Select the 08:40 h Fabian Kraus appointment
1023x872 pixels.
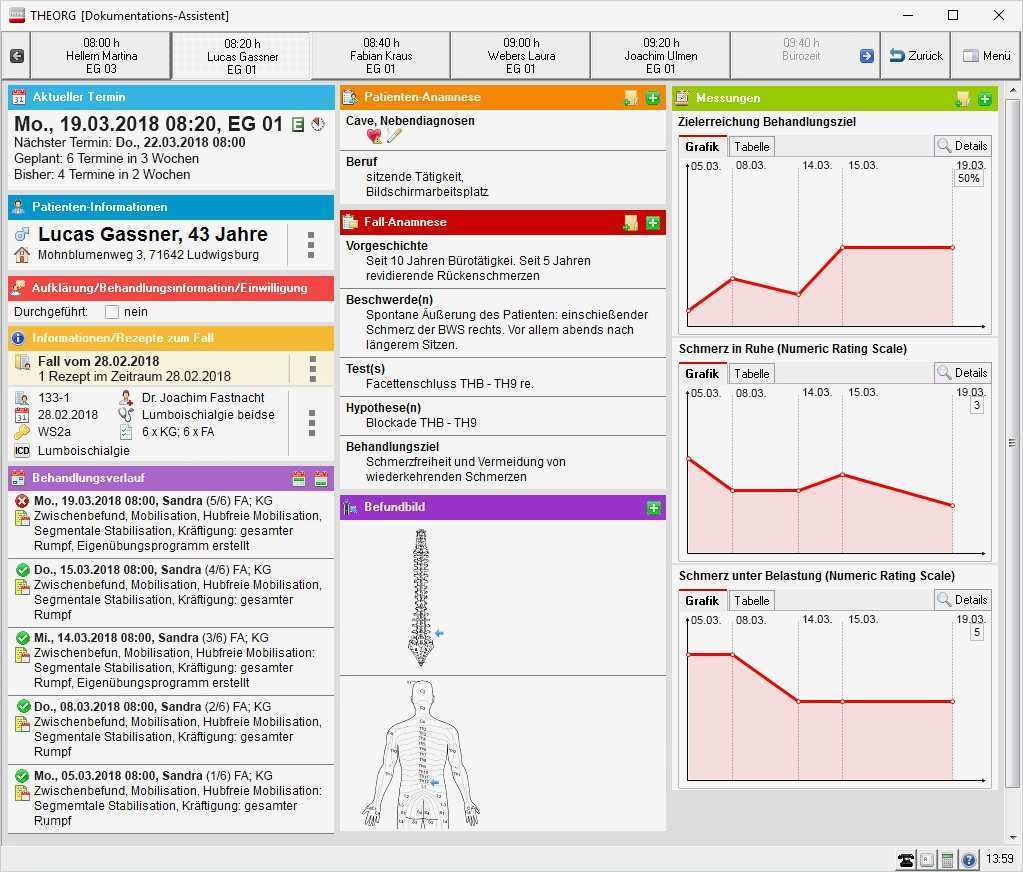coord(381,56)
